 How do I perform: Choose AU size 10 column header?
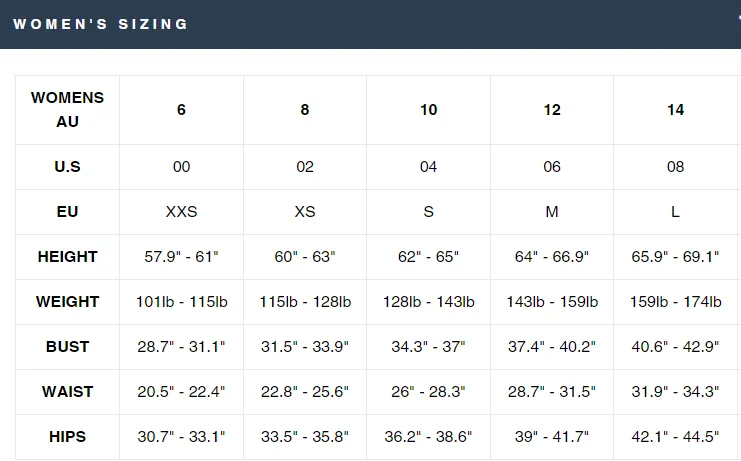coord(429,110)
